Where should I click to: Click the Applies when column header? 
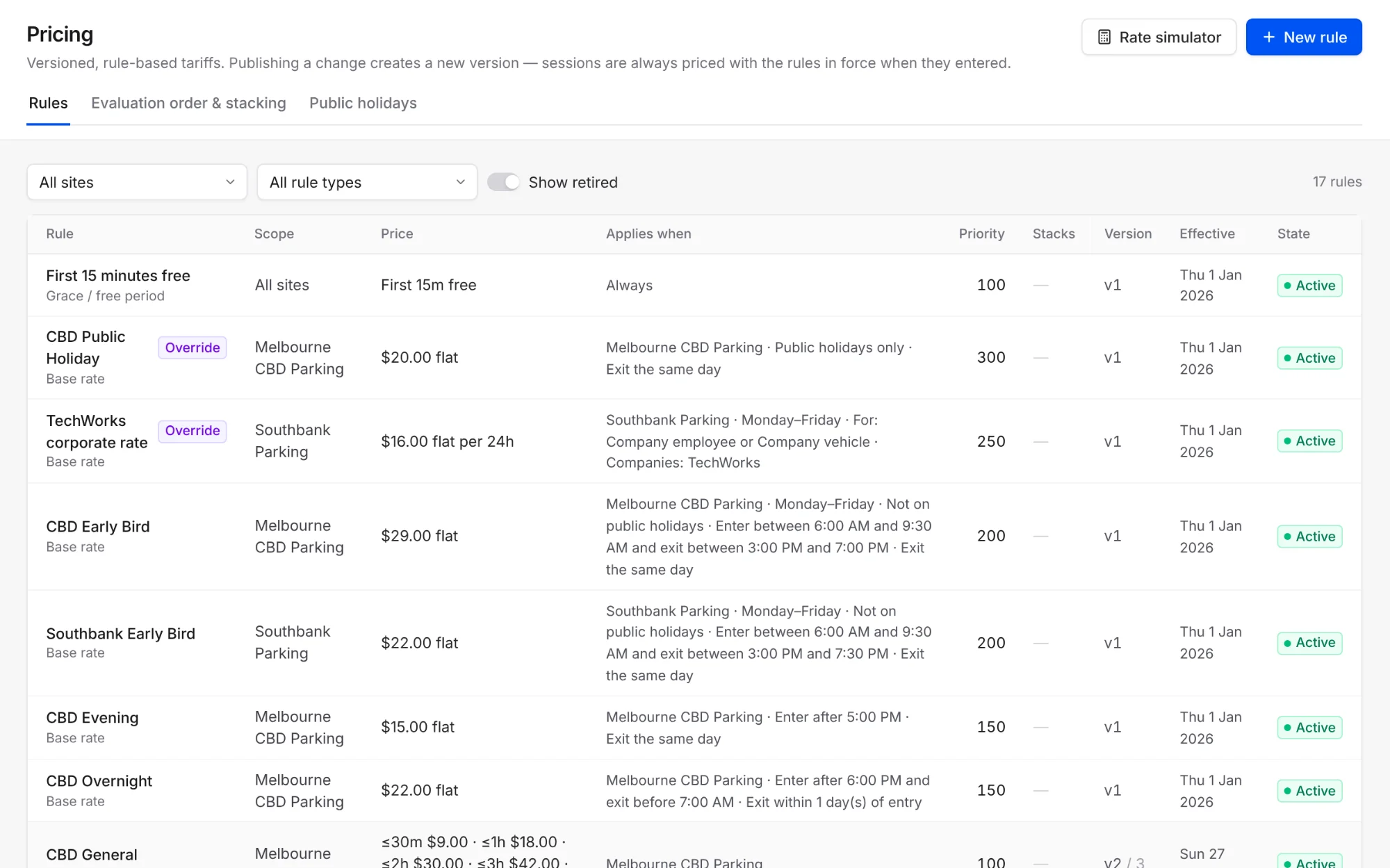click(648, 234)
